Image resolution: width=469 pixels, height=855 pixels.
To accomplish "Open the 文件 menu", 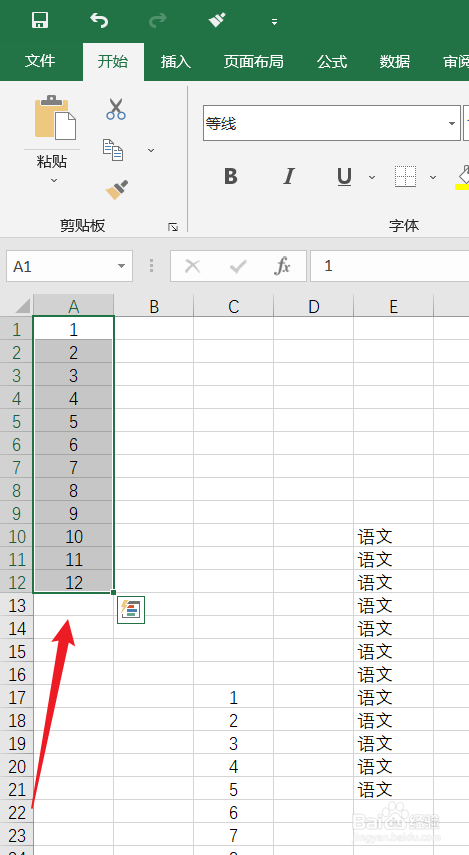I will 40,61.
